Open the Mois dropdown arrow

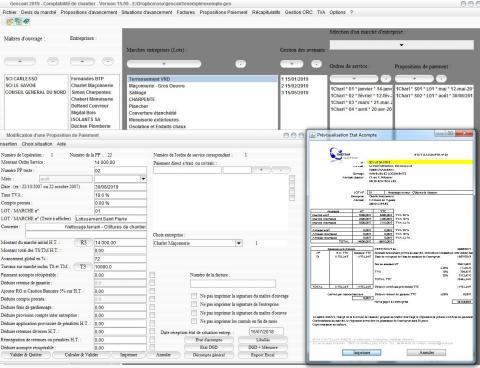tap(143, 179)
